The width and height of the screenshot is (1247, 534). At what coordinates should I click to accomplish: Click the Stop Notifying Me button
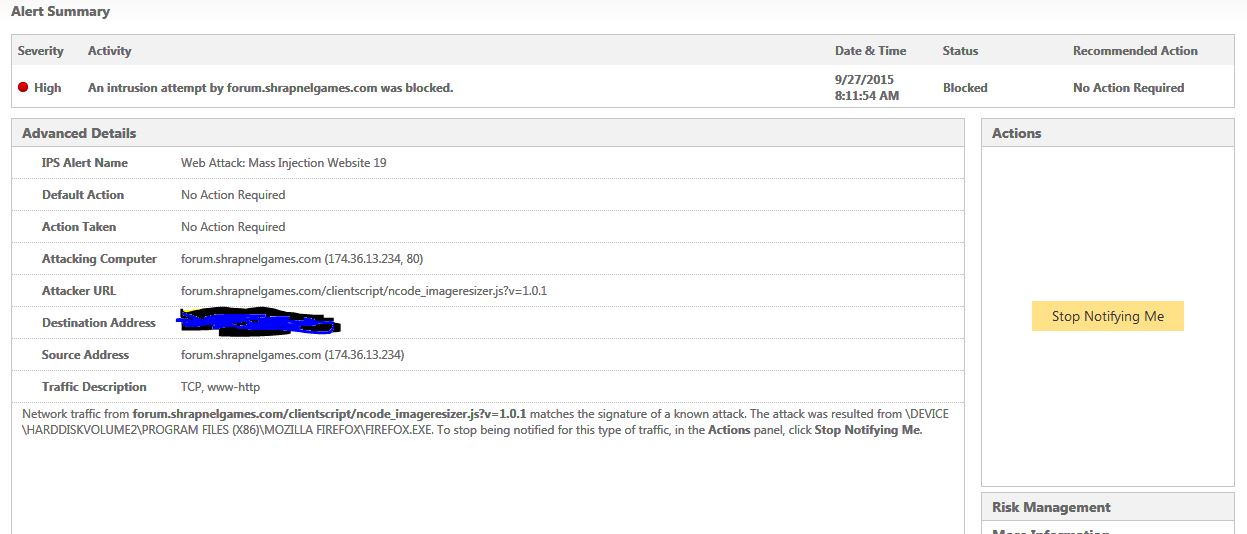pos(1107,316)
